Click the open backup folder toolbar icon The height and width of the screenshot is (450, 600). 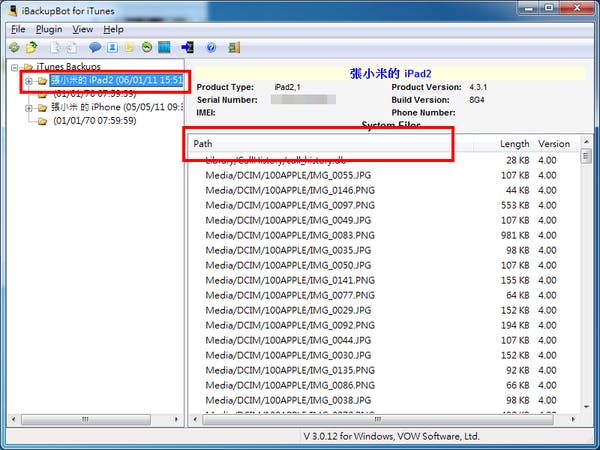[x=32, y=47]
